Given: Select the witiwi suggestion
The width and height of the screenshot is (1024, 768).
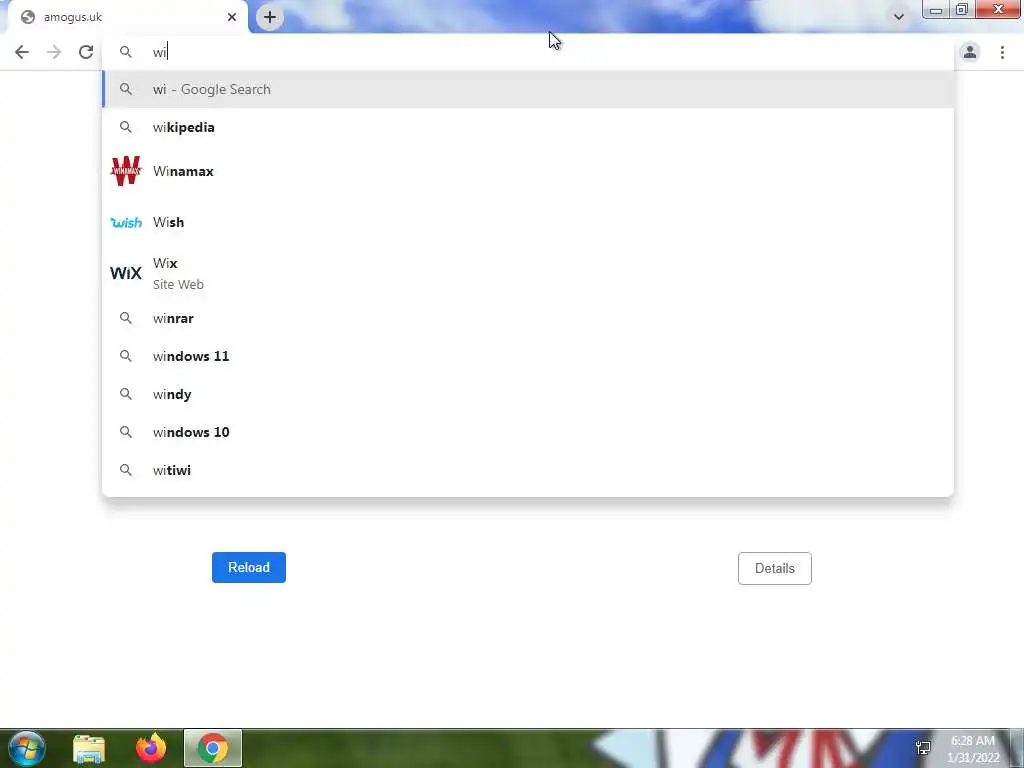Looking at the screenshot, I should [x=528, y=470].
